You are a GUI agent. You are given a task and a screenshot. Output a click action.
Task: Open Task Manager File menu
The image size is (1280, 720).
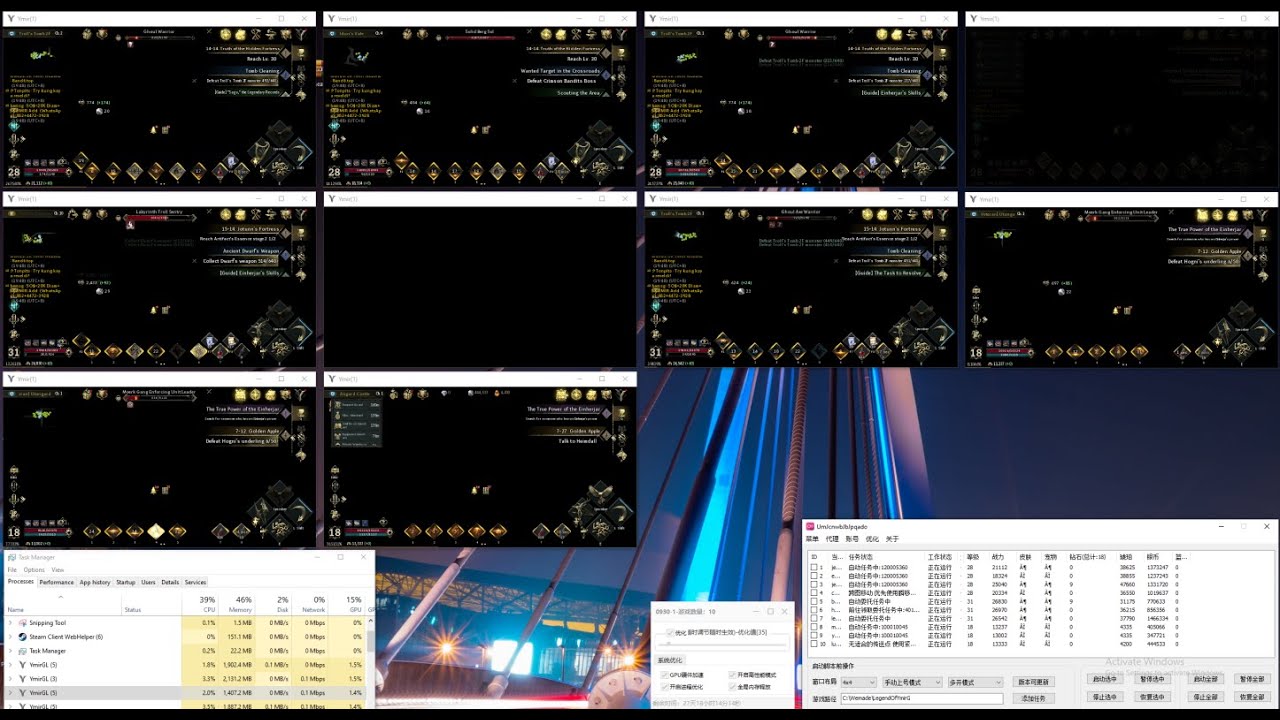[x=12, y=570]
